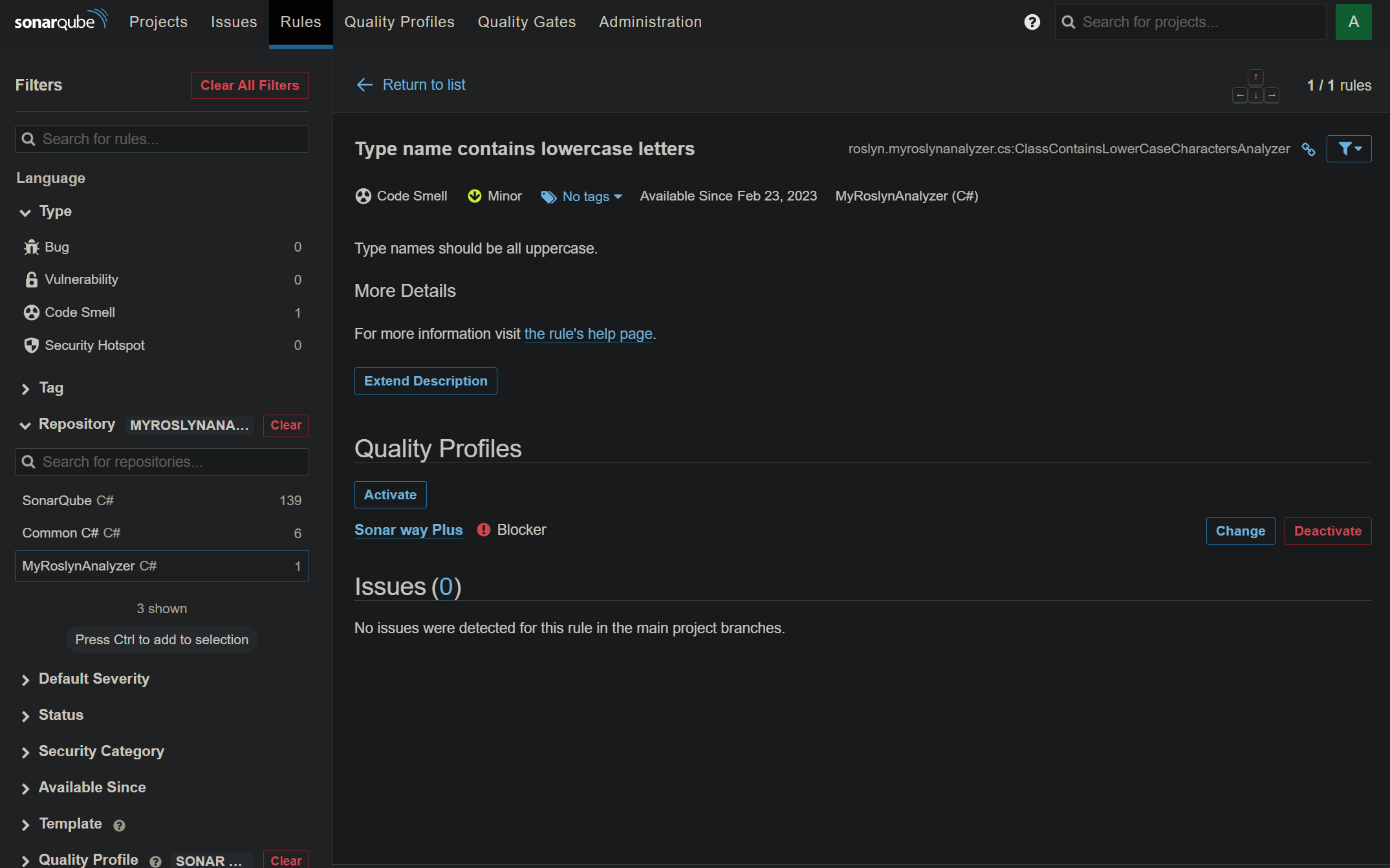Click Deactivate on Sonar way Plus profile
The width and height of the screenshot is (1390, 868).
pos(1327,530)
